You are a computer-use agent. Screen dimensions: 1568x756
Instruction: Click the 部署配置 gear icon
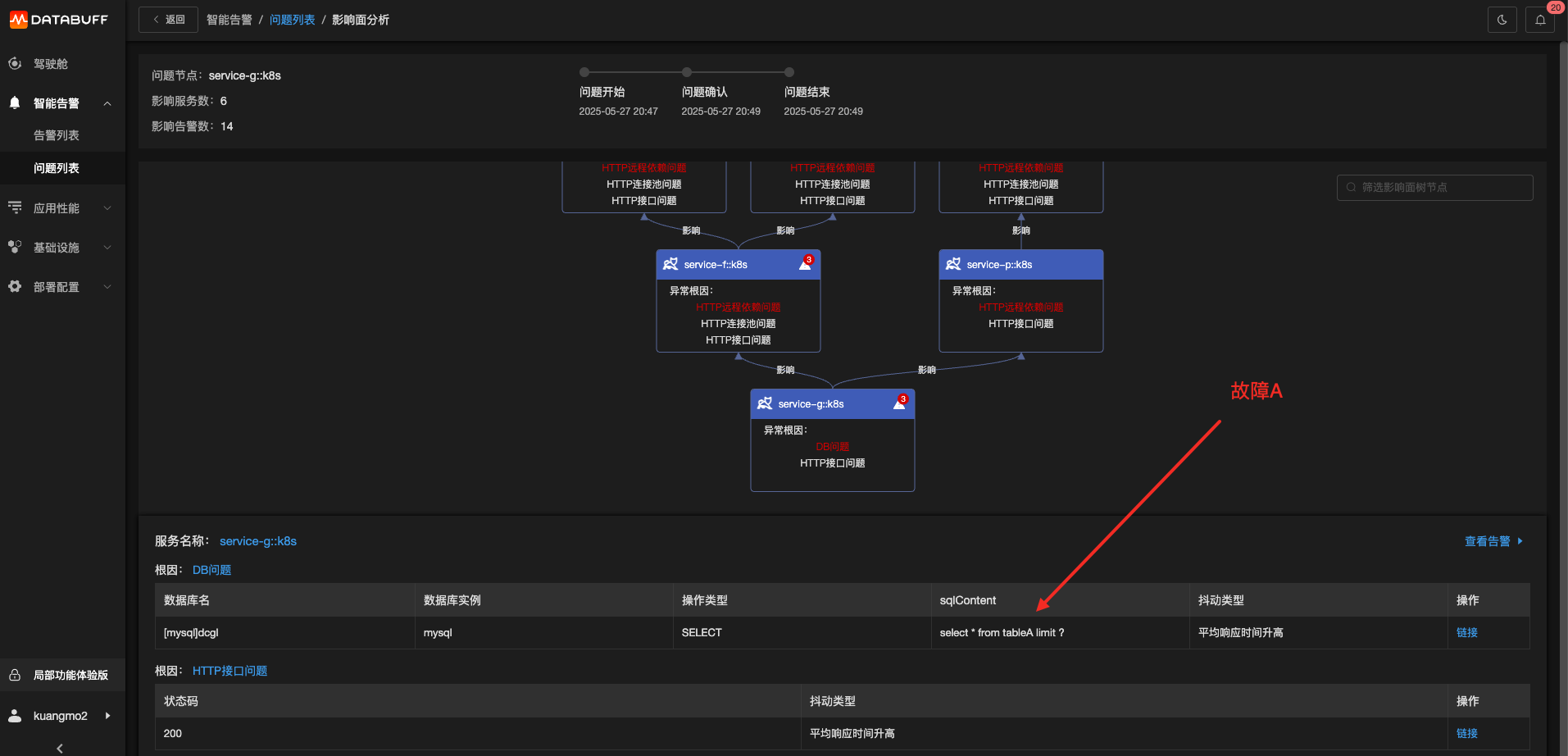pos(15,286)
